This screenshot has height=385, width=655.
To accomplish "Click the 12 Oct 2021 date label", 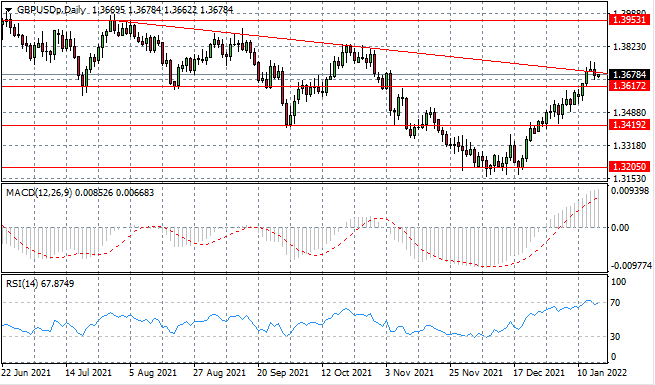I will (x=346, y=372).
